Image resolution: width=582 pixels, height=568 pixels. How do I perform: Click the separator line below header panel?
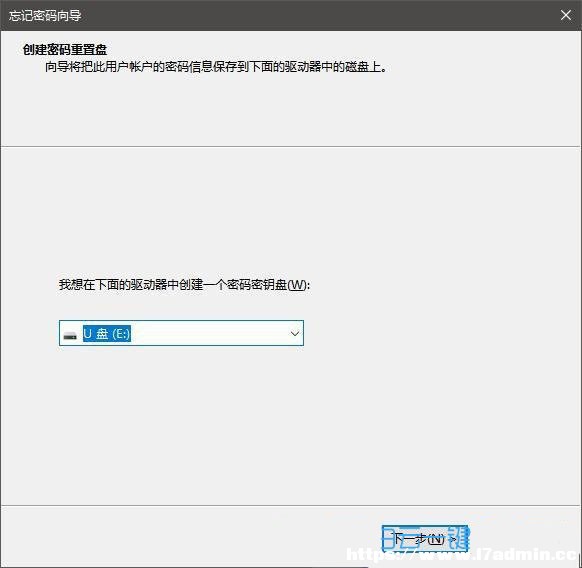pos(290,146)
